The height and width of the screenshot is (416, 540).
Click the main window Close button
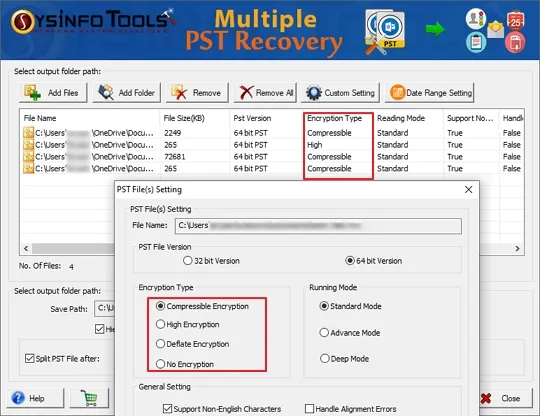[506, 398]
